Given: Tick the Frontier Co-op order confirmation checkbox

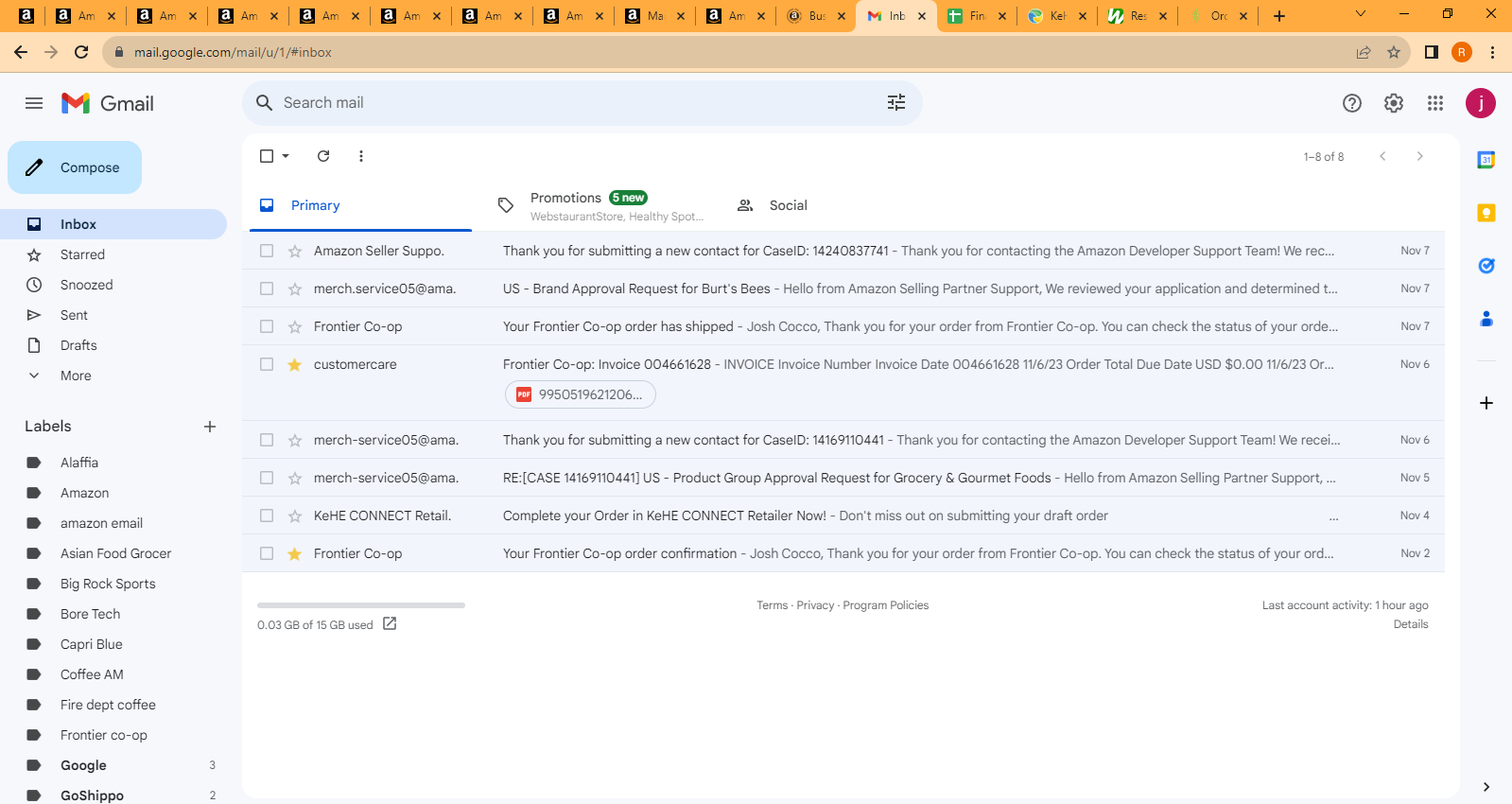Looking at the screenshot, I should point(267,553).
